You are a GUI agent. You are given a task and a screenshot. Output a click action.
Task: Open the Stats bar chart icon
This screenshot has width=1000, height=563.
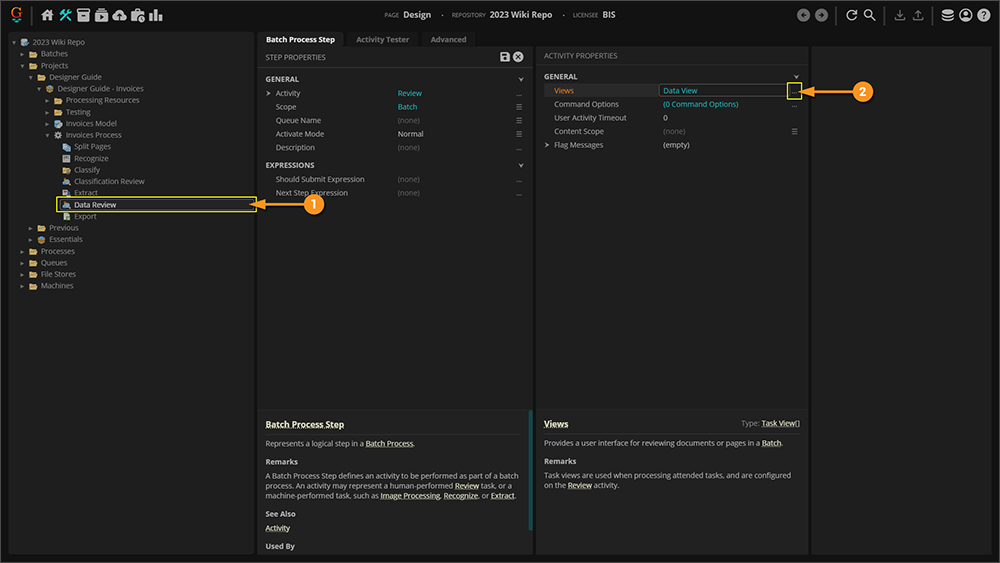(156, 15)
